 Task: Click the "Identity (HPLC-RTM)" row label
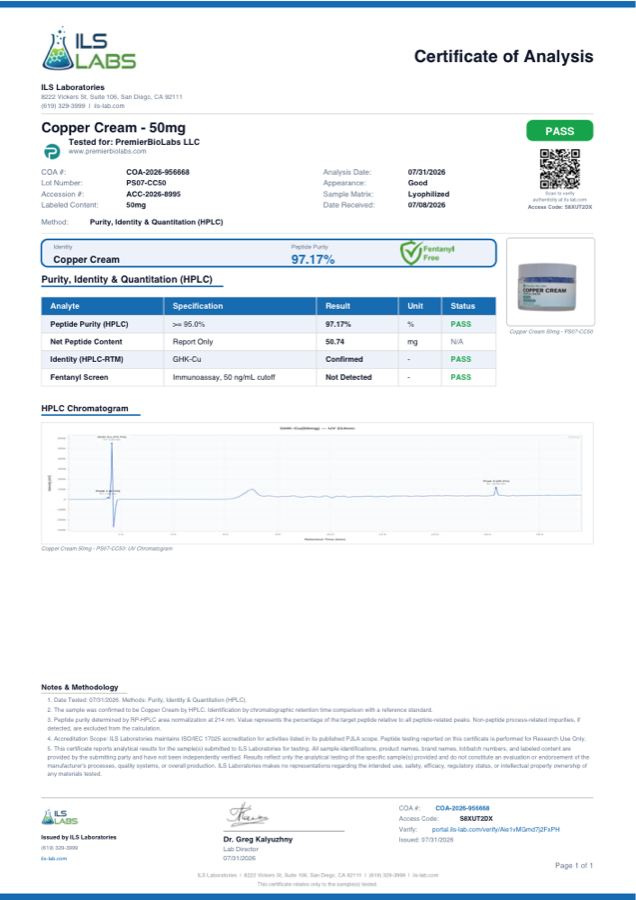click(x=87, y=359)
